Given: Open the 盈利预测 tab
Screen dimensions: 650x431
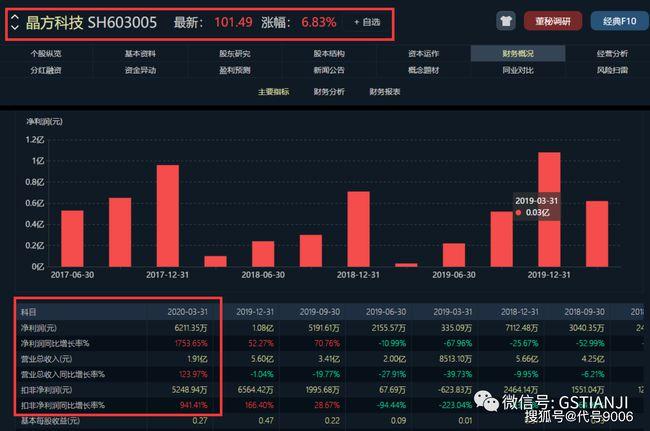Looking at the screenshot, I should (235, 70).
